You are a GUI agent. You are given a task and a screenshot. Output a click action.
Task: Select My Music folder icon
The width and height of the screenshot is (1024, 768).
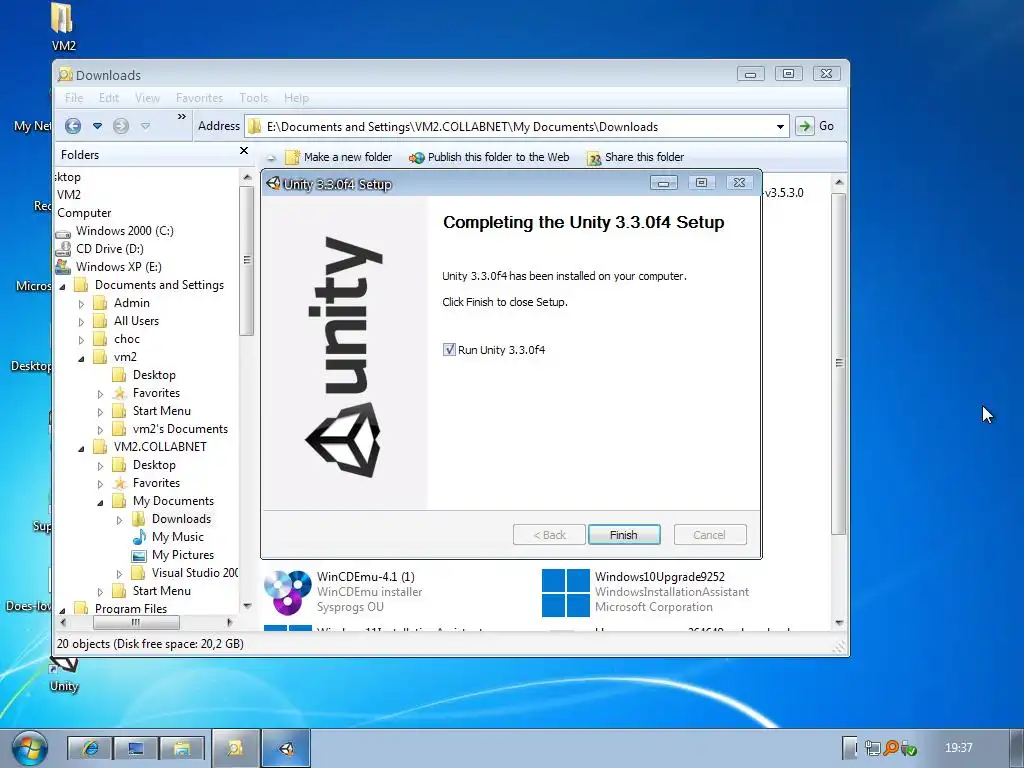[139, 537]
